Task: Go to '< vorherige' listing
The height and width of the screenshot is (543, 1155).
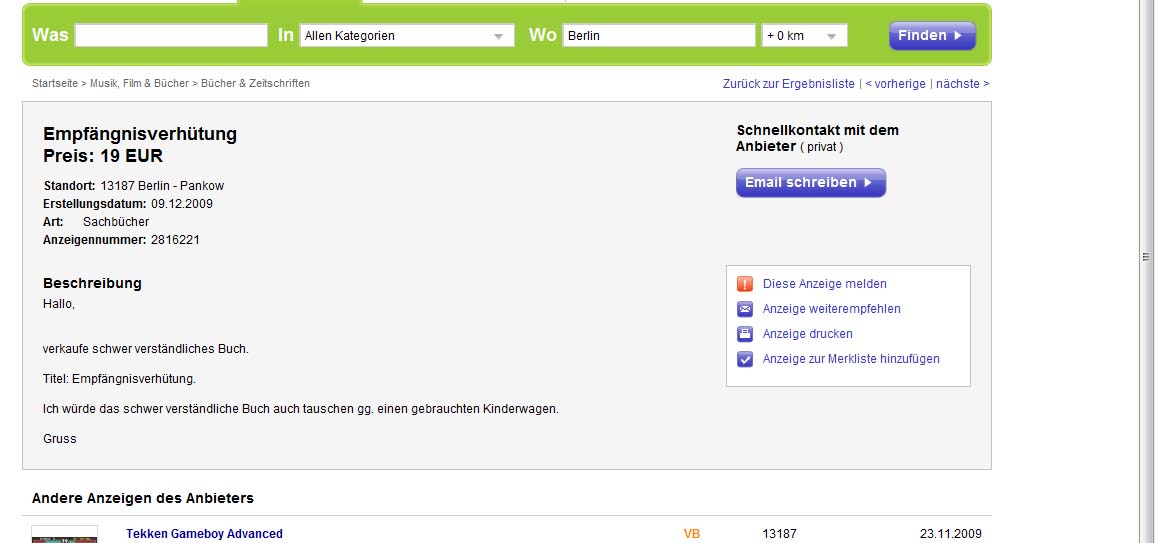Action: point(896,84)
